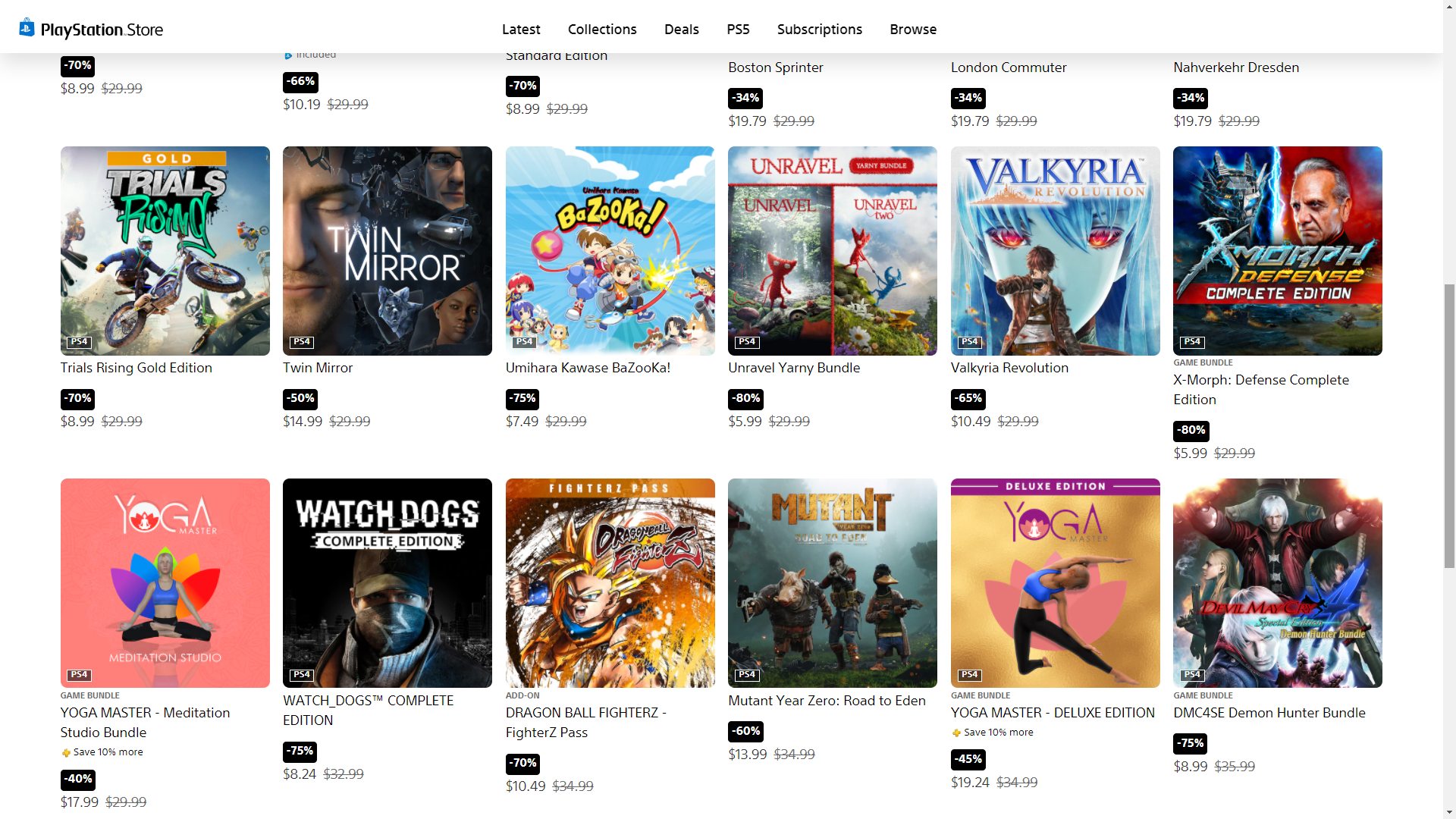Open X-Morph: Defense Complete Edition link
The image size is (1456, 819).
point(1261,390)
